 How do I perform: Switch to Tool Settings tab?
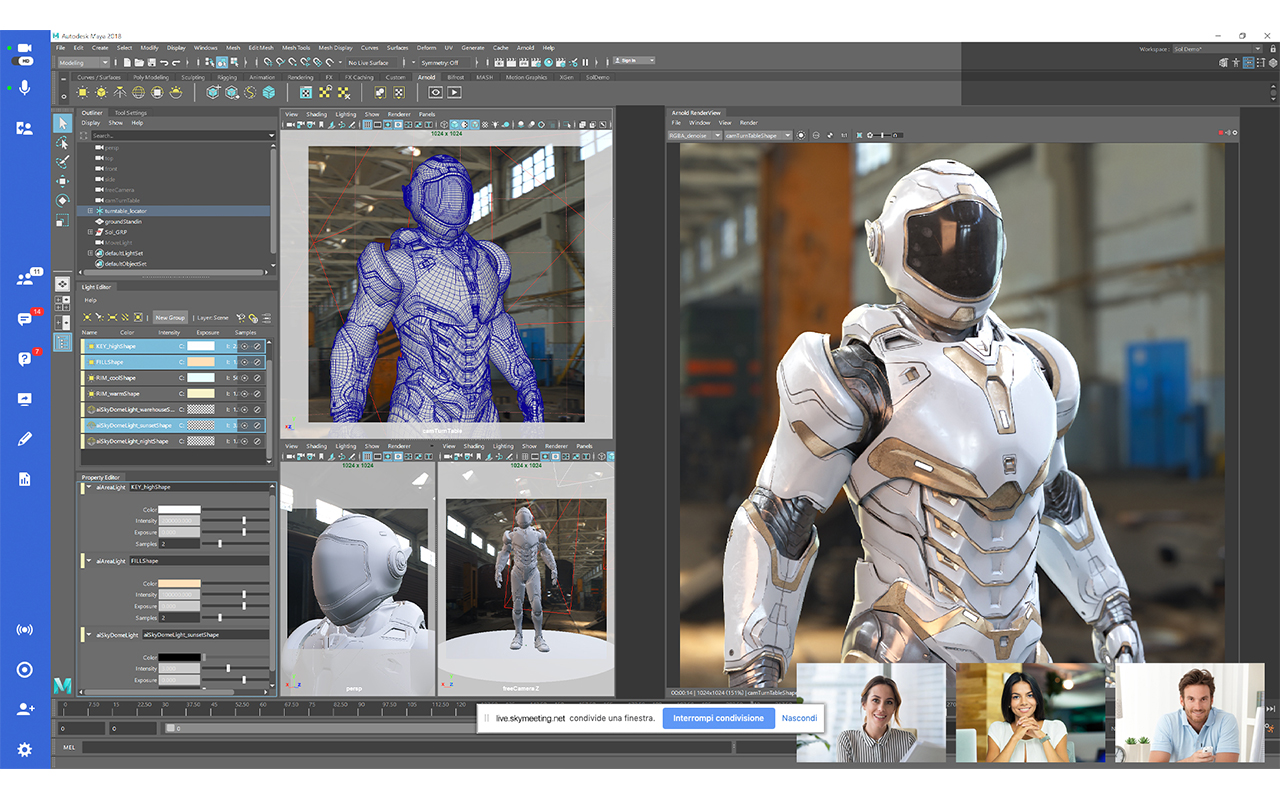(x=130, y=113)
